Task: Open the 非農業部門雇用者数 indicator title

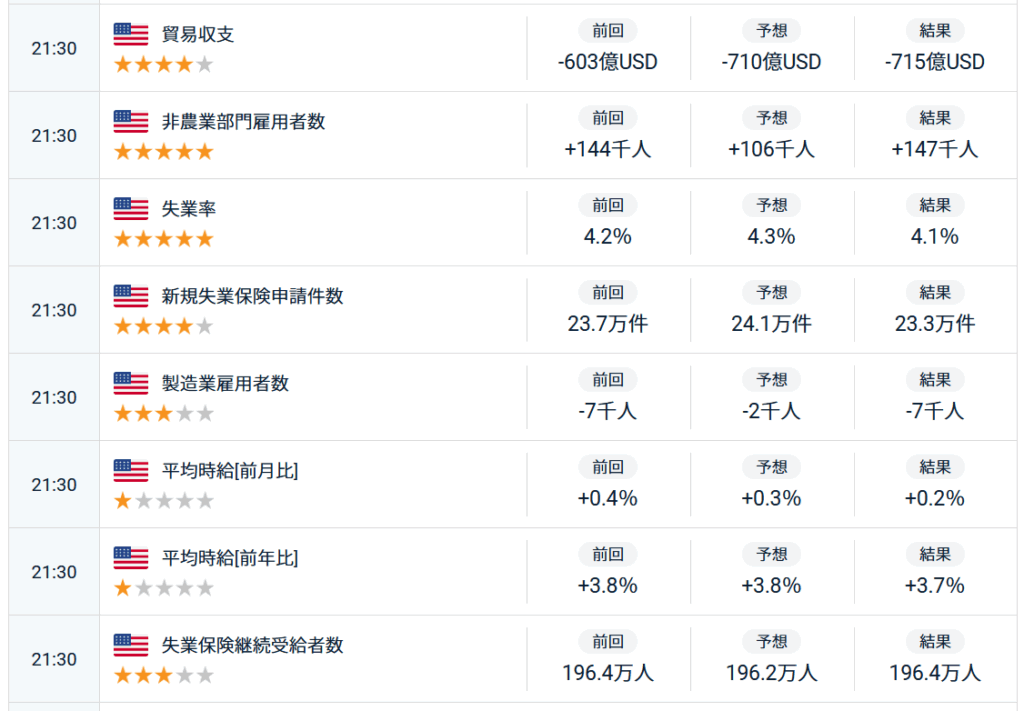Action: point(243,122)
